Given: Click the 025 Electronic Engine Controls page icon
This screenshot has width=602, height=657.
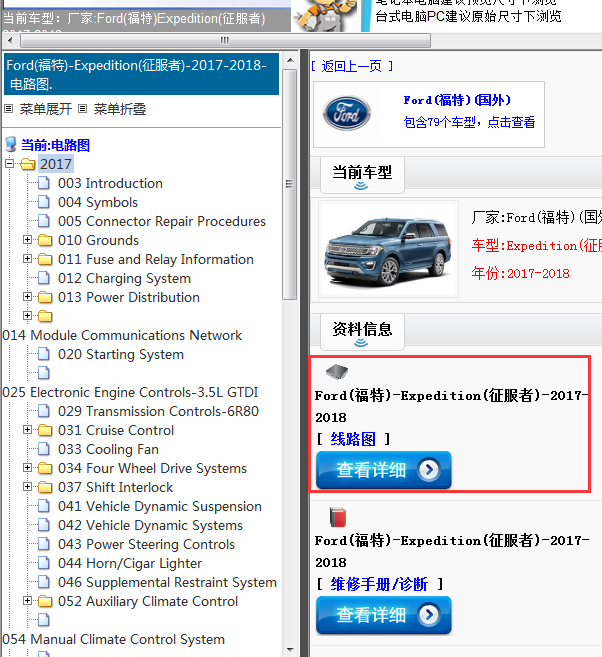Looking at the screenshot, I should (x=44, y=373).
